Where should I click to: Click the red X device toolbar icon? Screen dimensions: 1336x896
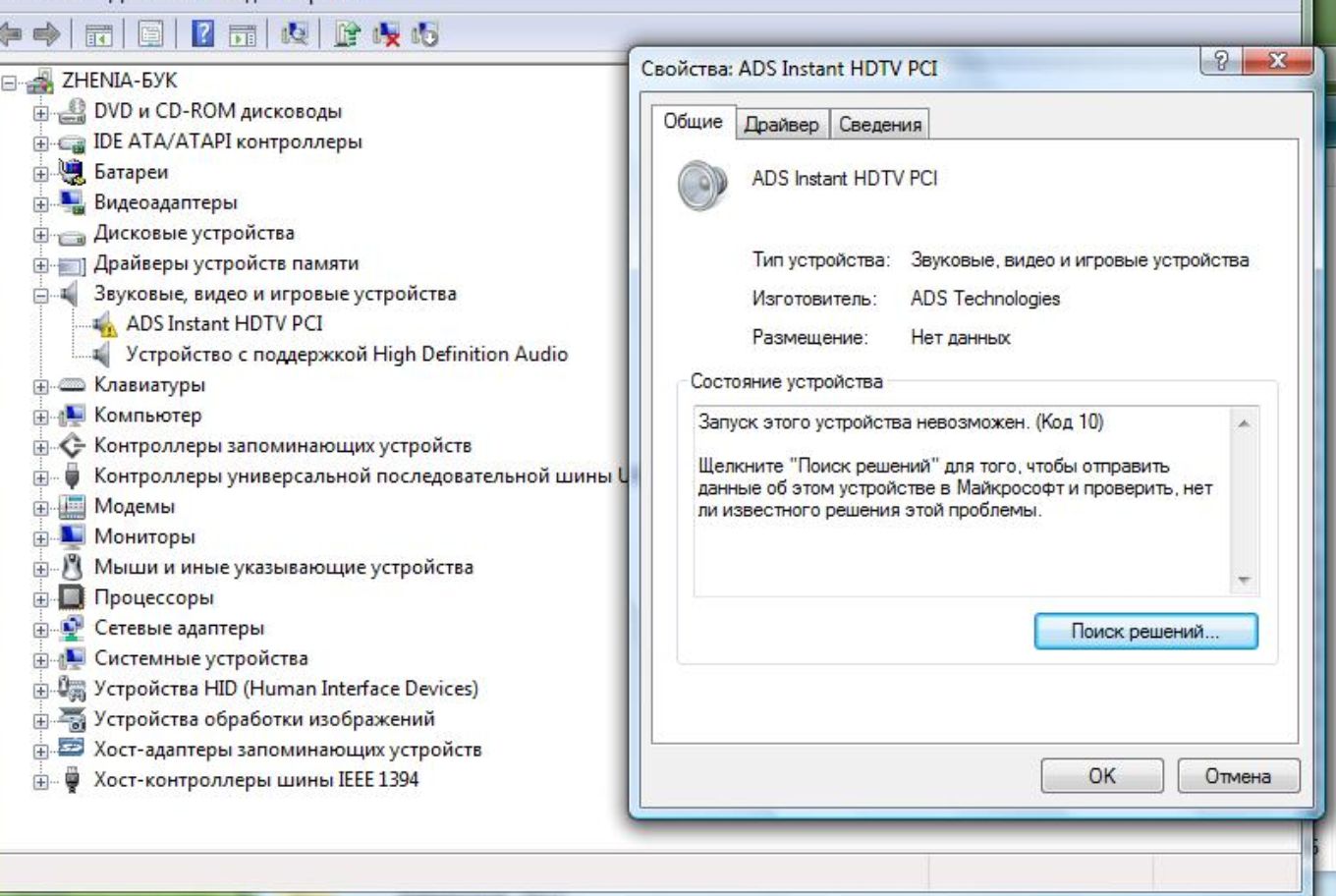coord(386,34)
